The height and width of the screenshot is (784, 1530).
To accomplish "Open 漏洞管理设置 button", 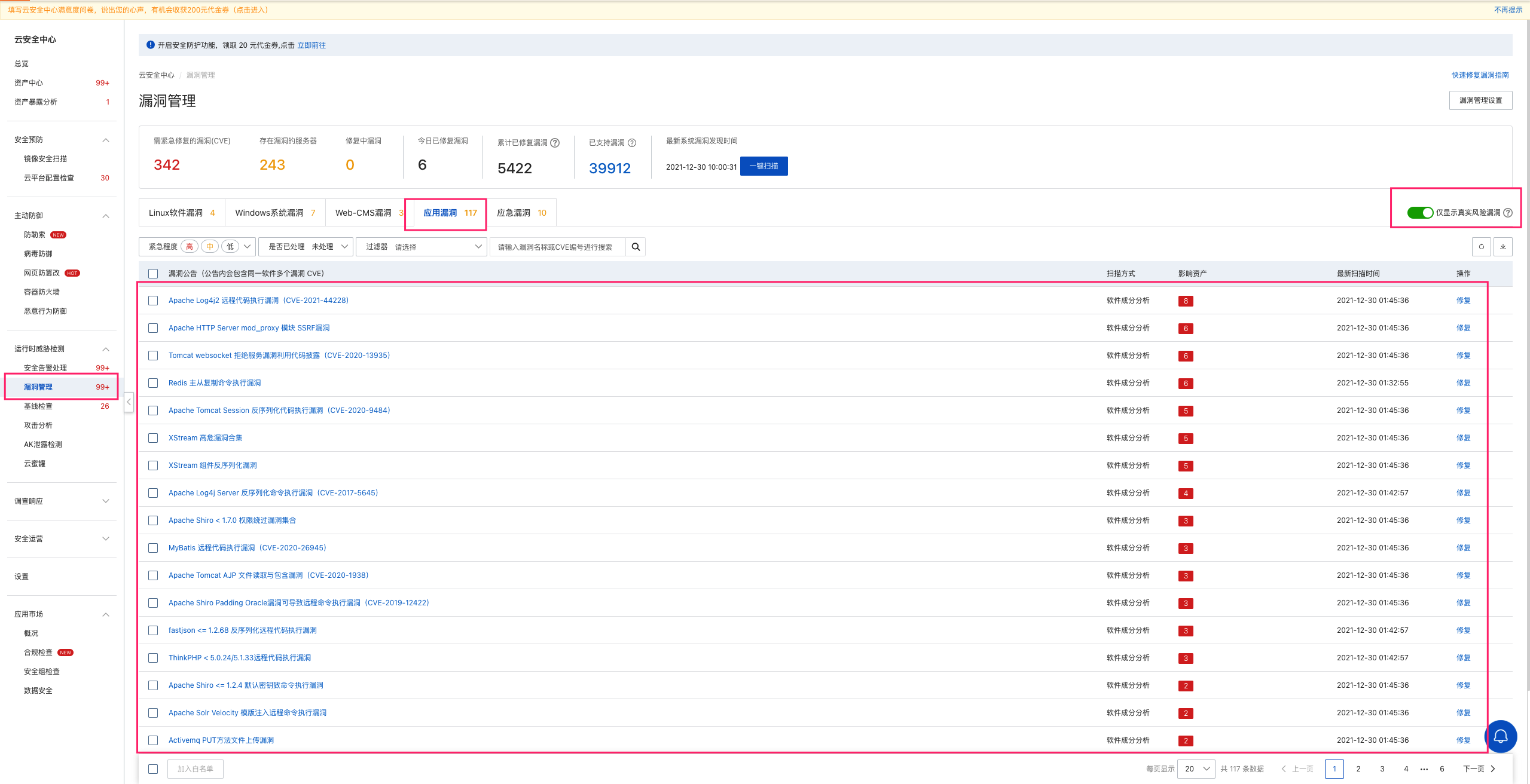I will point(1480,100).
